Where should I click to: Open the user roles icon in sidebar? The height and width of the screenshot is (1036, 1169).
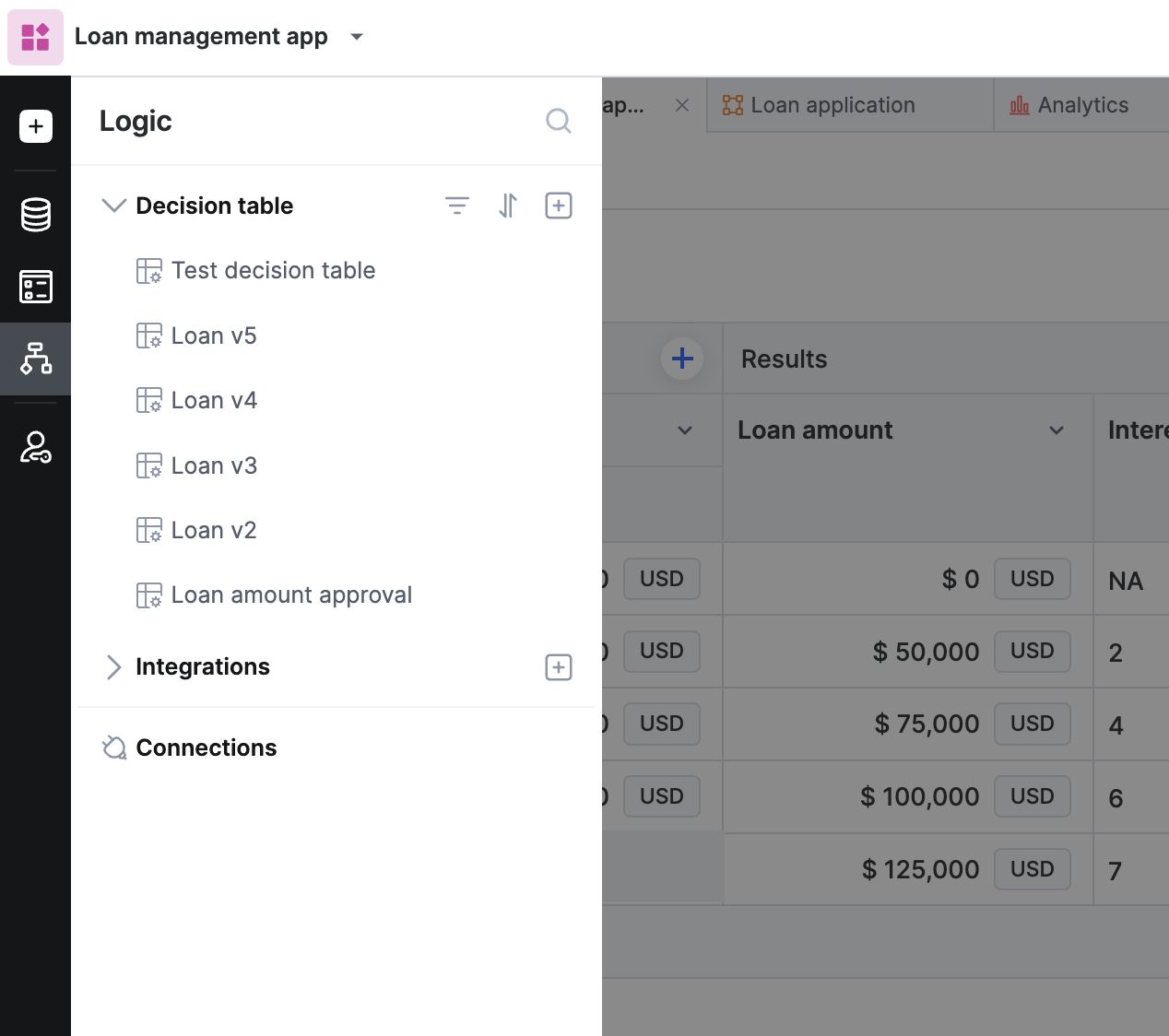point(36,447)
